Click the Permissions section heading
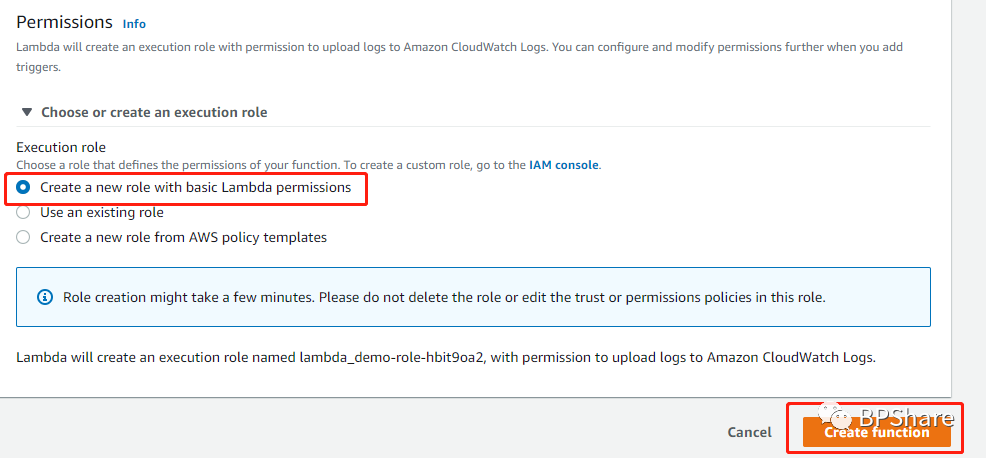 64,22
